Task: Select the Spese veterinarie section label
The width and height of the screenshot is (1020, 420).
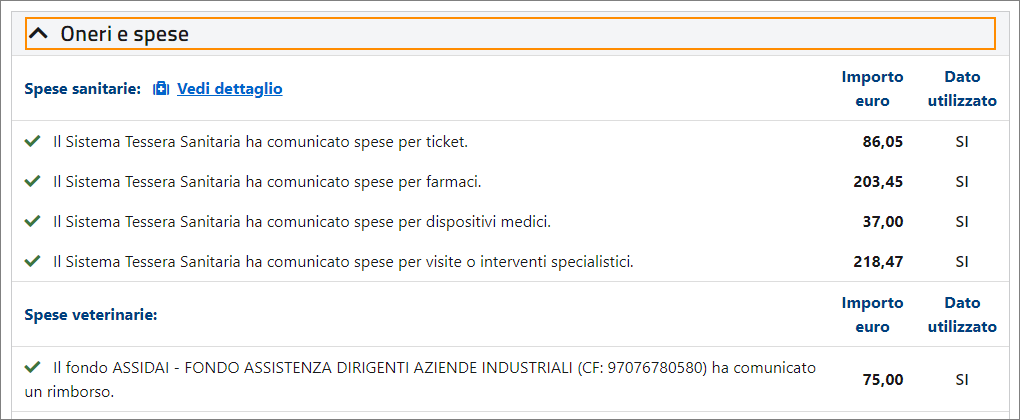Action: tap(91, 315)
